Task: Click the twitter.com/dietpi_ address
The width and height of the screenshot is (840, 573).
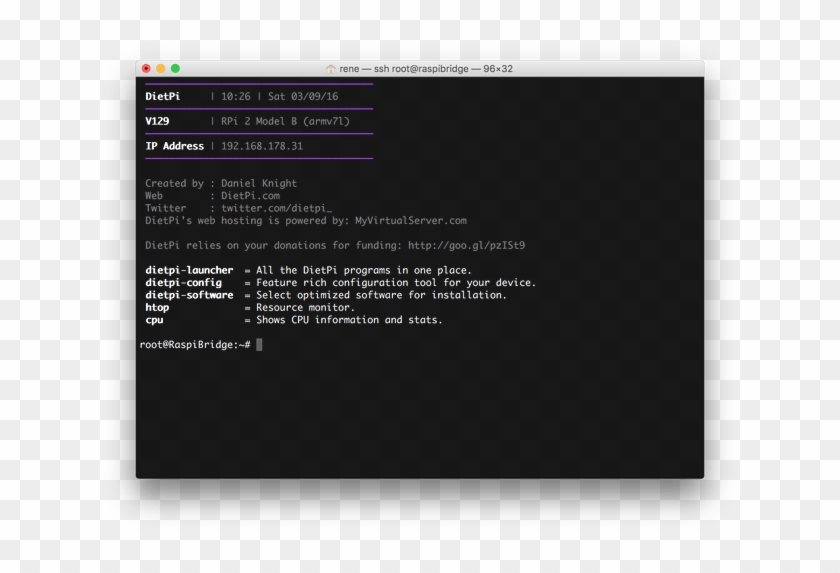Action: pyautogui.click(x=276, y=208)
